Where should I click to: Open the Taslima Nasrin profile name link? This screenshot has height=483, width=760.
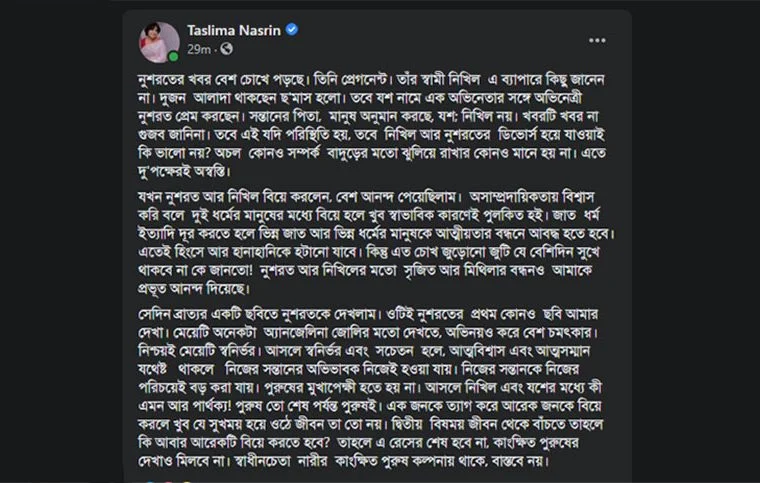point(234,30)
